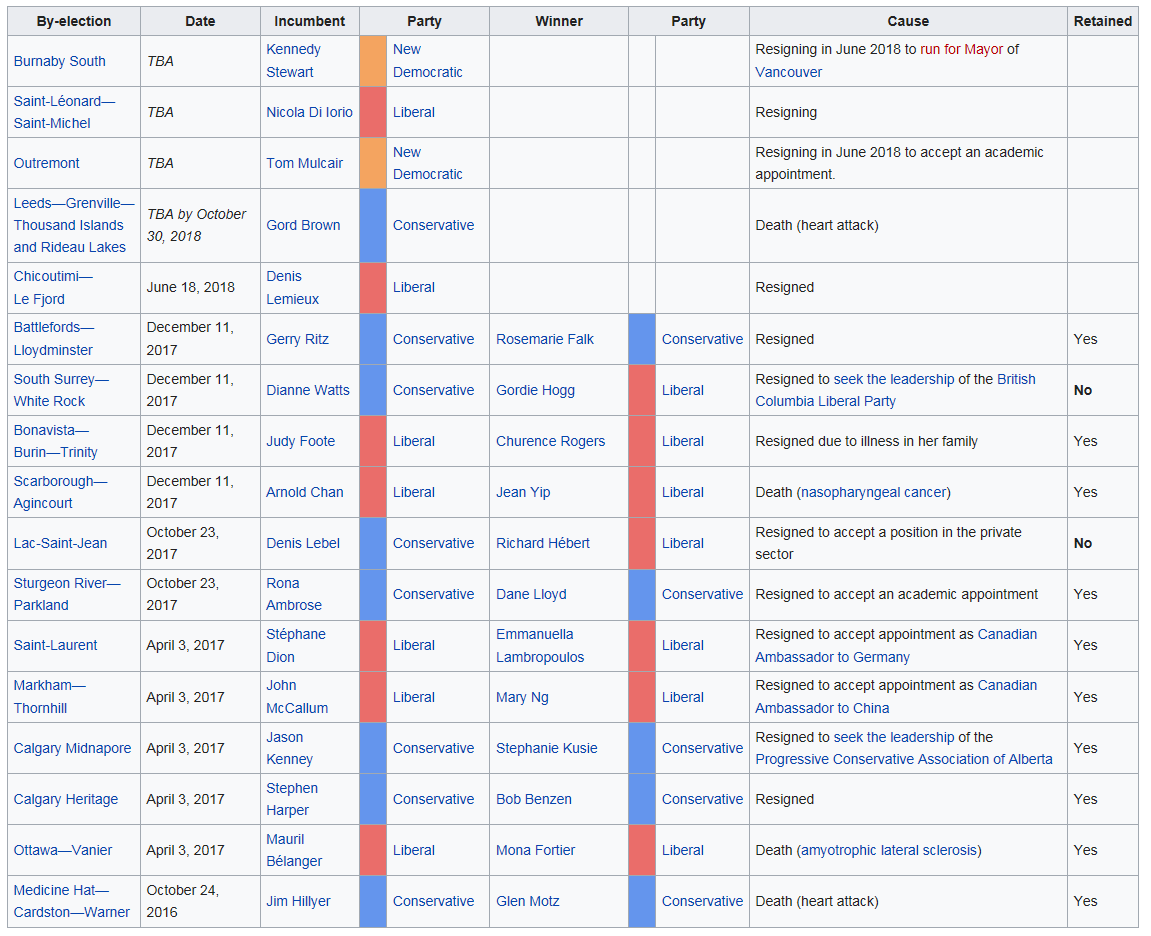The height and width of the screenshot is (936, 1151).
Task: Select the 'By-election' column header
Action: tap(74, 21)
